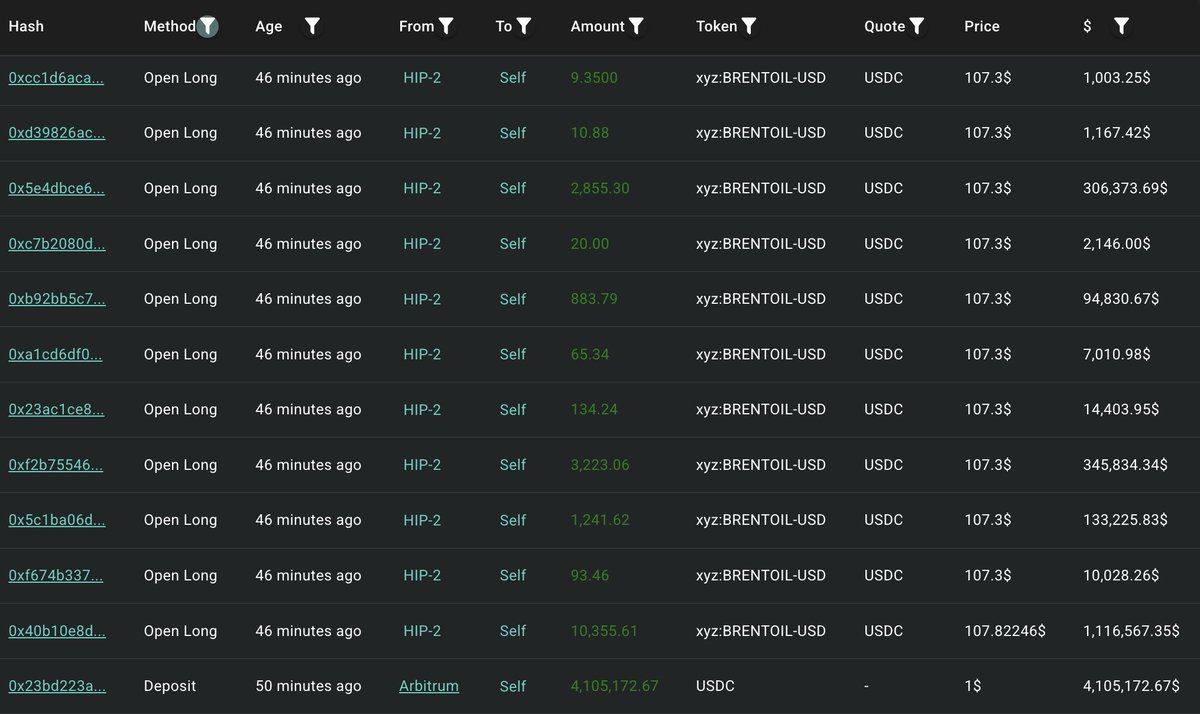Viewport: 1200px width, 714px height.
Task: Open deposit transaction hash 0x23bd223a
Action: 56,686
